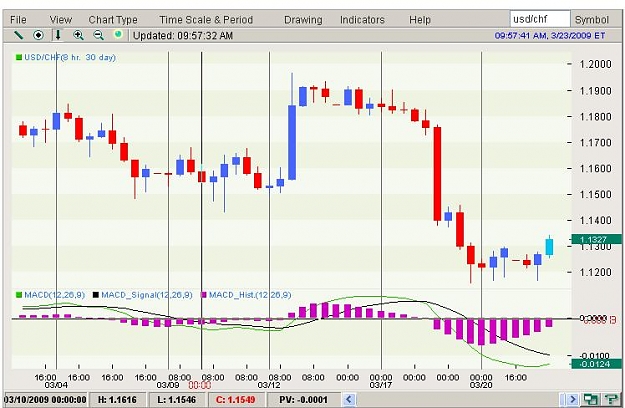Viewport: 625px width, 408px height.
Task: Select the trend line drawing tool
Action: (x=18, y=35)
